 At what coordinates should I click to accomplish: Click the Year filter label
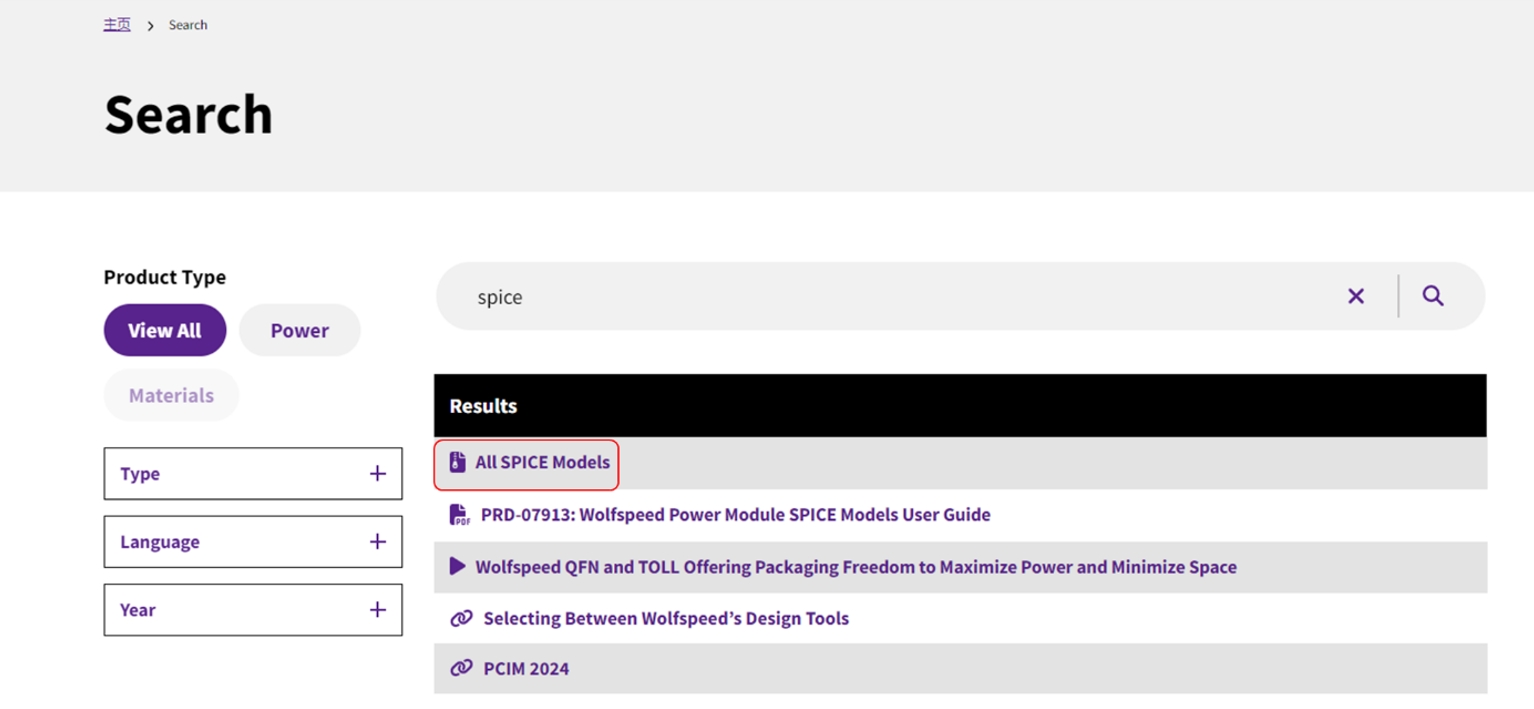(138, 610)
